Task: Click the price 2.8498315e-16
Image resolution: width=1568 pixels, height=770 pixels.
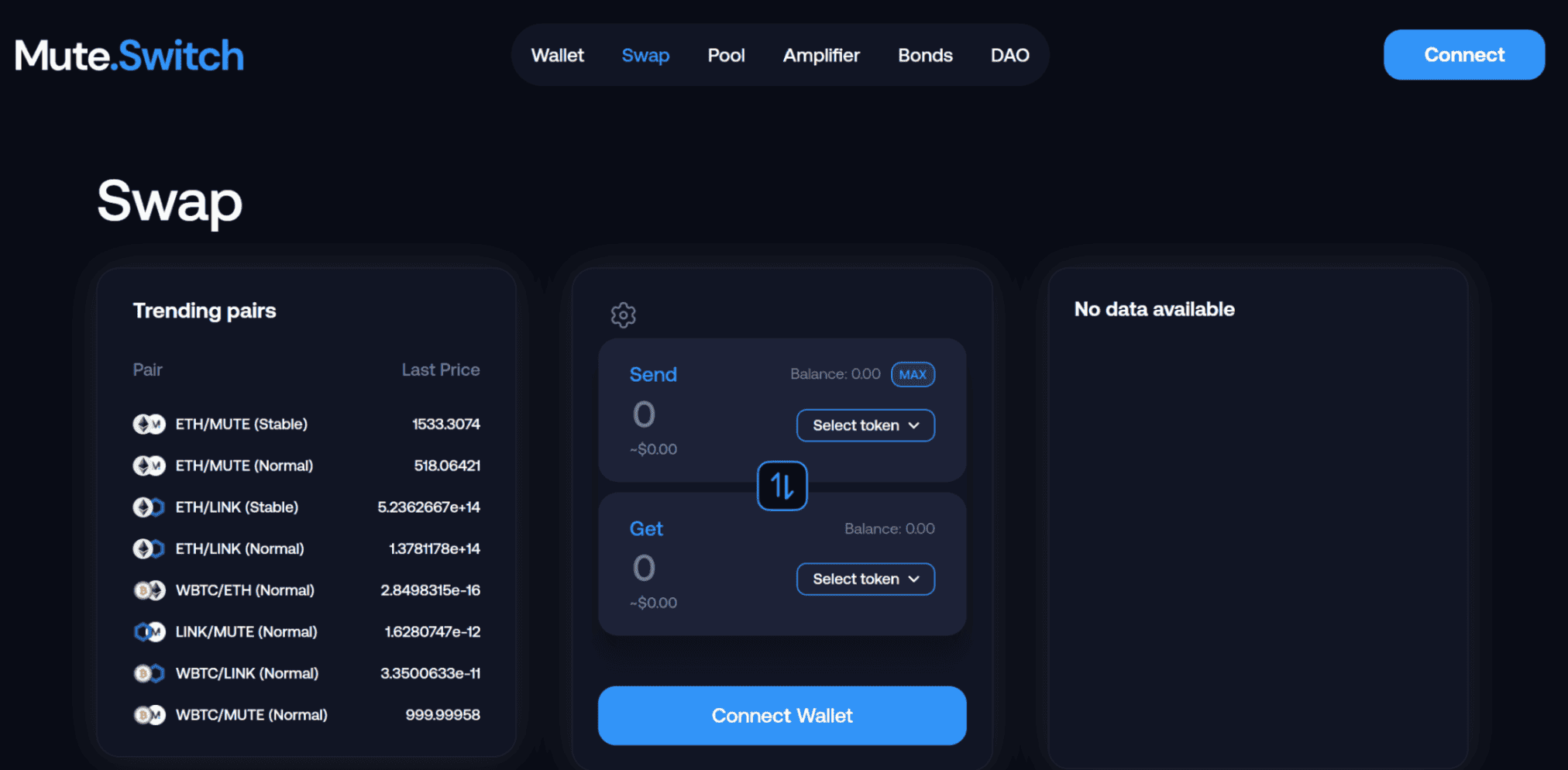Action: click(x=430, y=590)
